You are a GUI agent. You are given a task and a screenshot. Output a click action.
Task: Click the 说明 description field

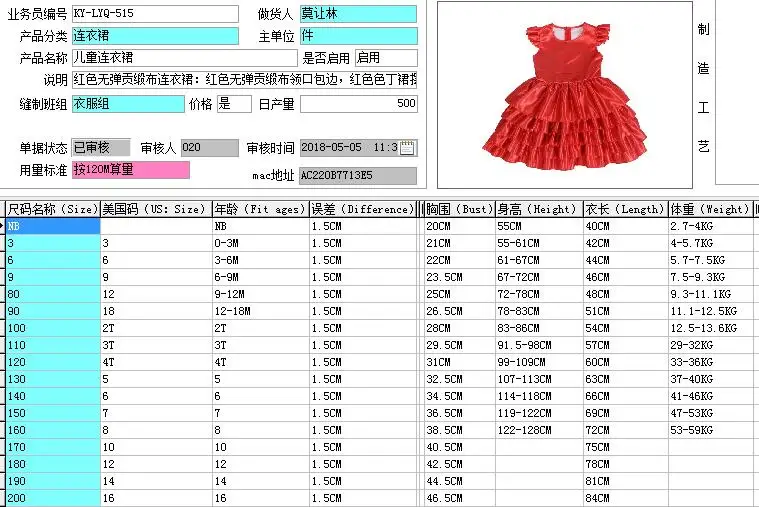coord(244,79)
